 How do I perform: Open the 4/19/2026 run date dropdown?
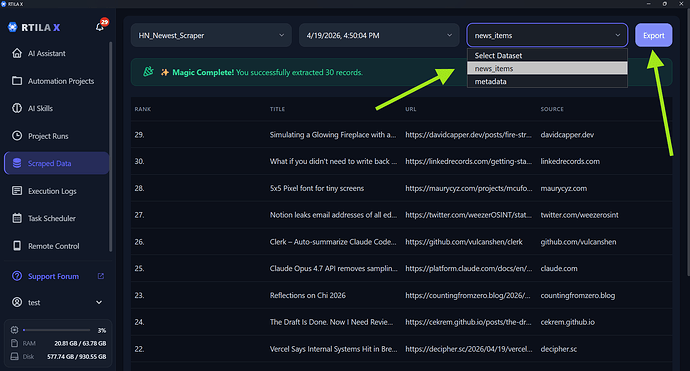379,35
